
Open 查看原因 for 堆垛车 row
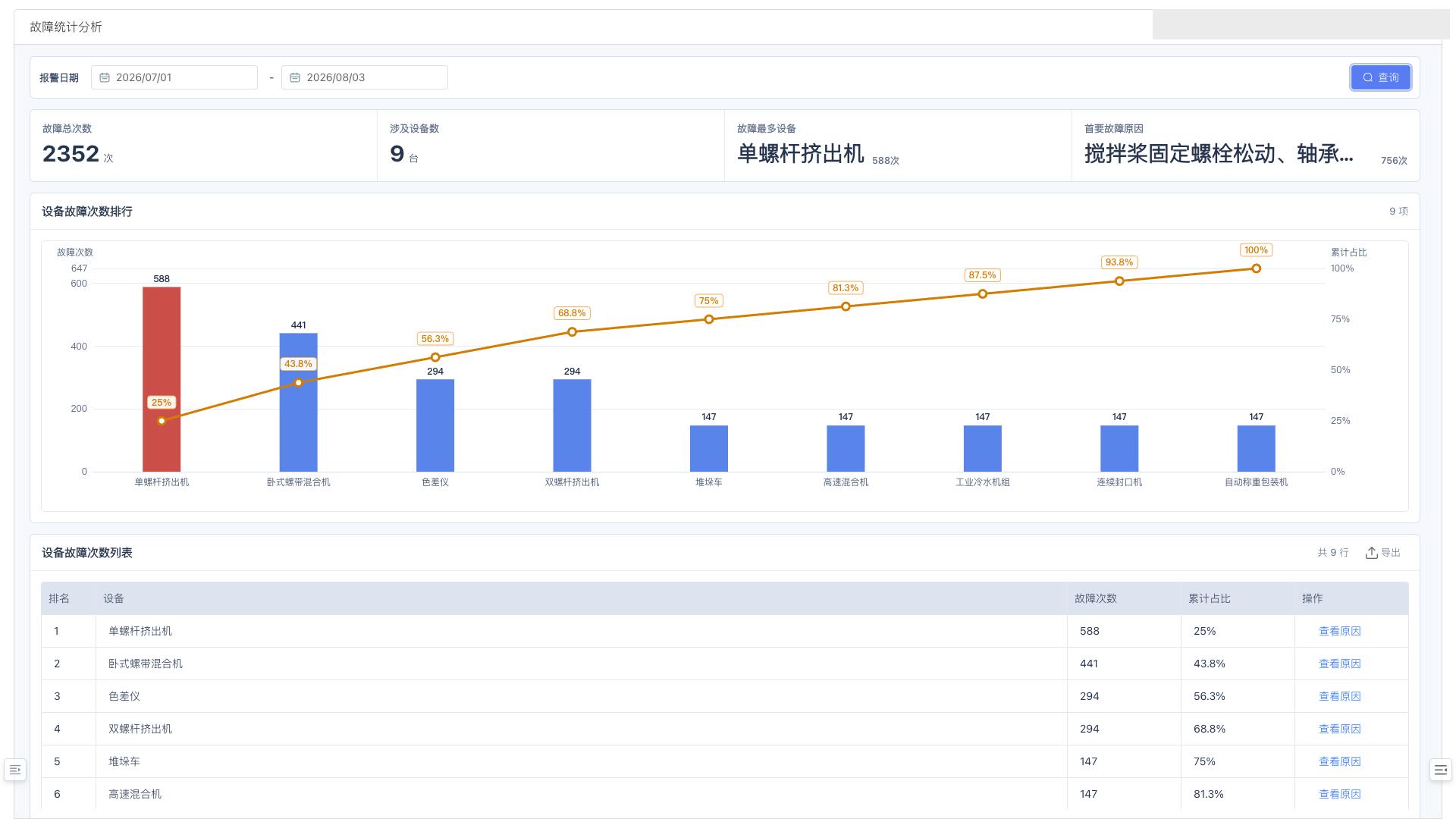click(1339, 761)
